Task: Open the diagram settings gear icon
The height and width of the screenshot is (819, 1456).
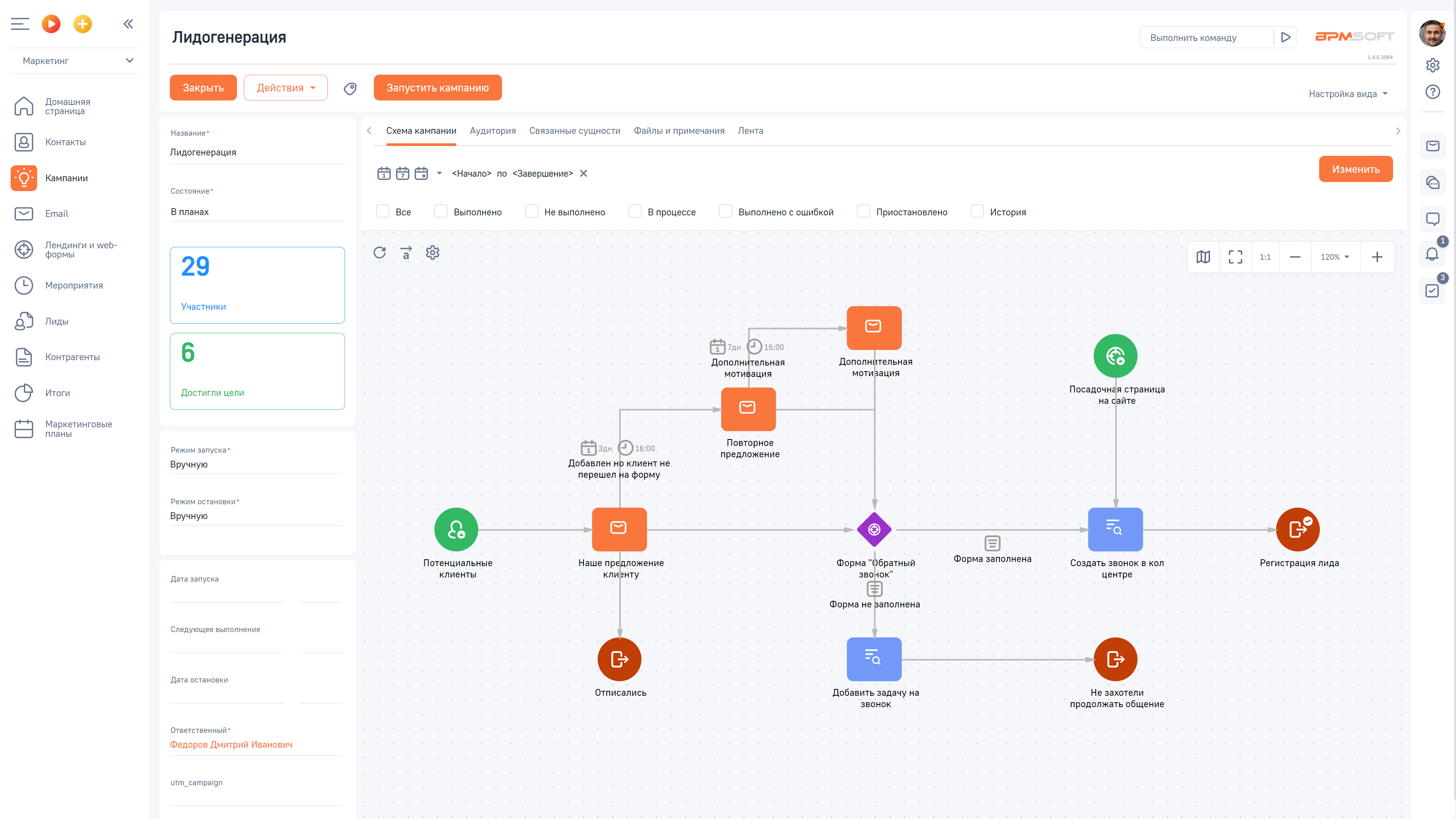Action: point(432,253)
